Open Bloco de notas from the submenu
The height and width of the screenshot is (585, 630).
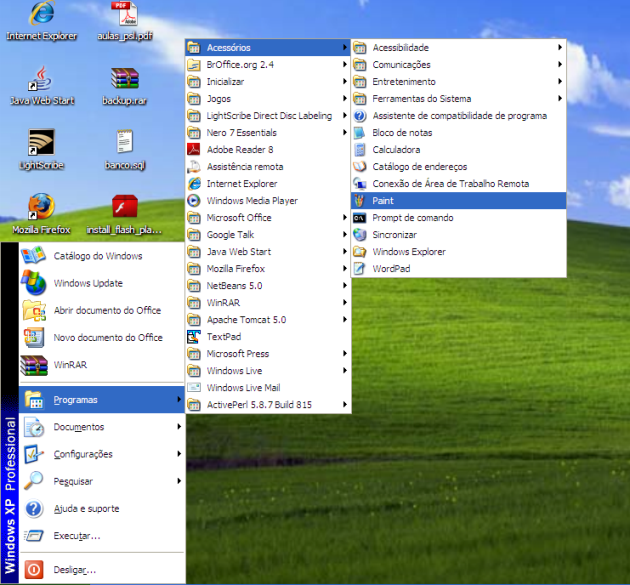pyautogui.click(x=402, y=133)
